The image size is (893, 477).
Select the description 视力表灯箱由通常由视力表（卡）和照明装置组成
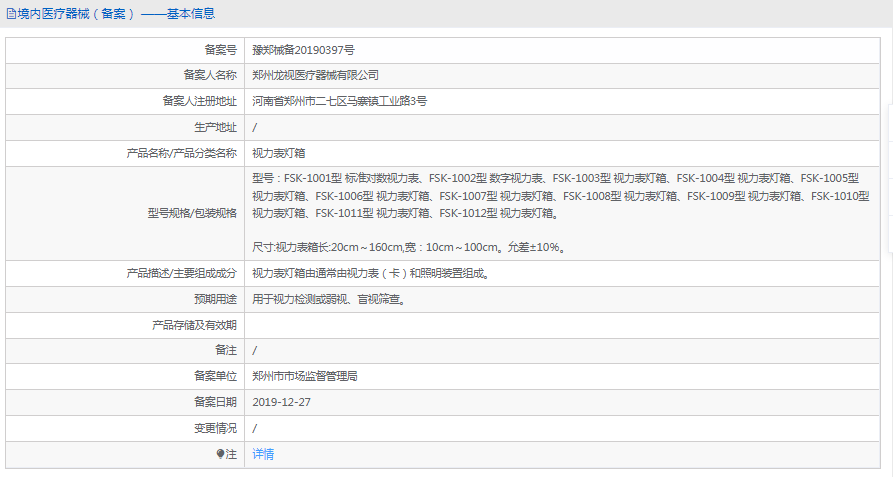pos(371,273)
